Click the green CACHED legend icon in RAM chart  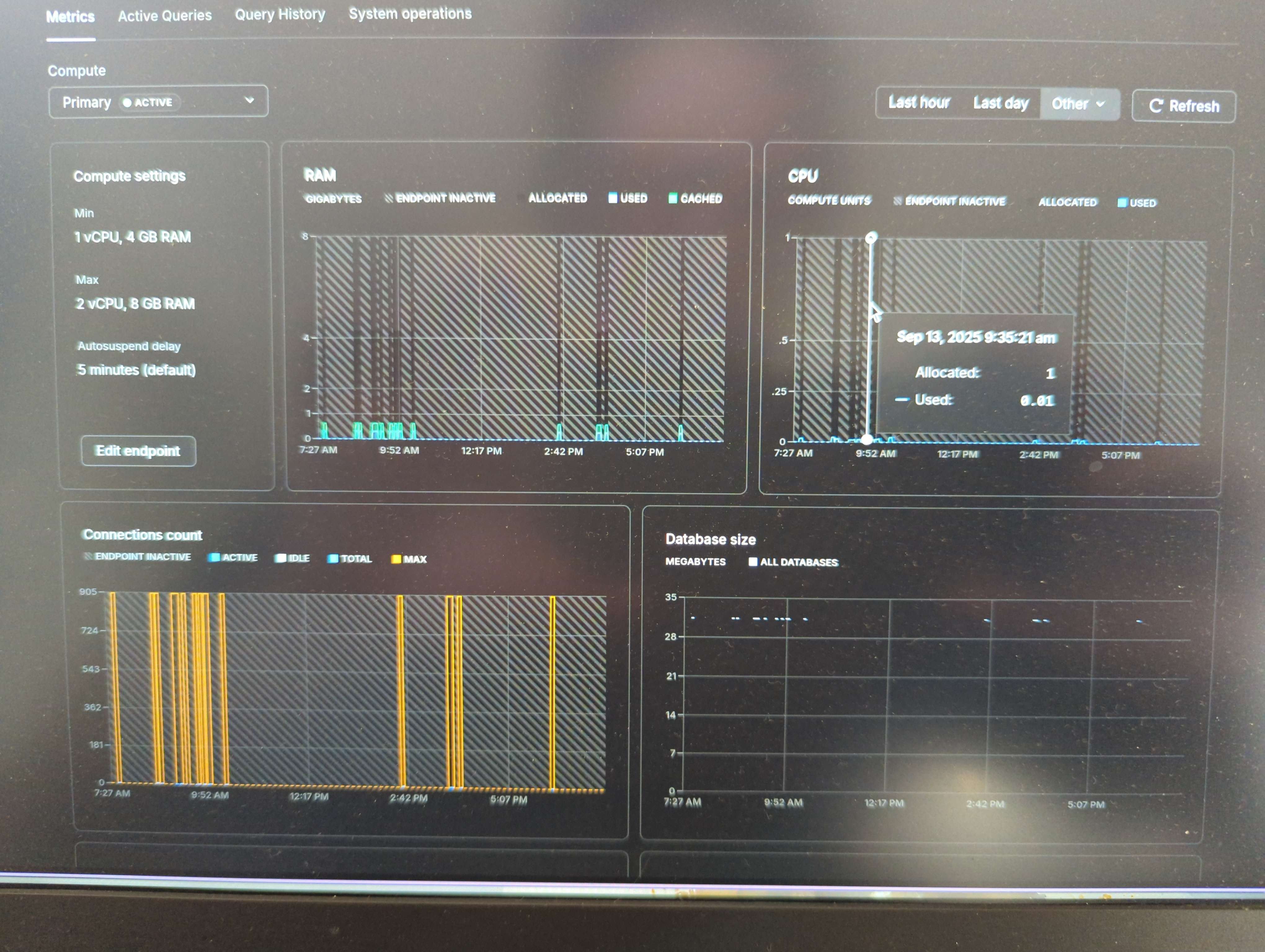click(672, 198)
